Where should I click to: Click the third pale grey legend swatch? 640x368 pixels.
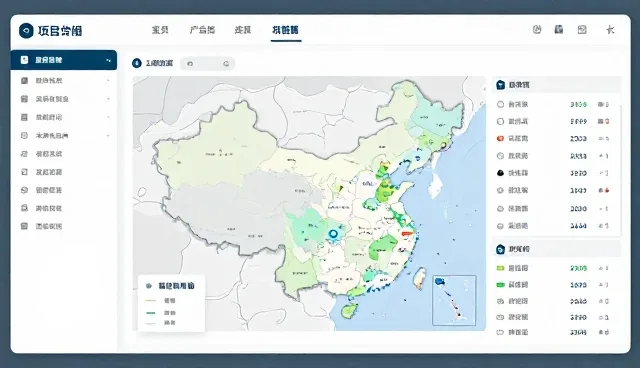point(151,323)
